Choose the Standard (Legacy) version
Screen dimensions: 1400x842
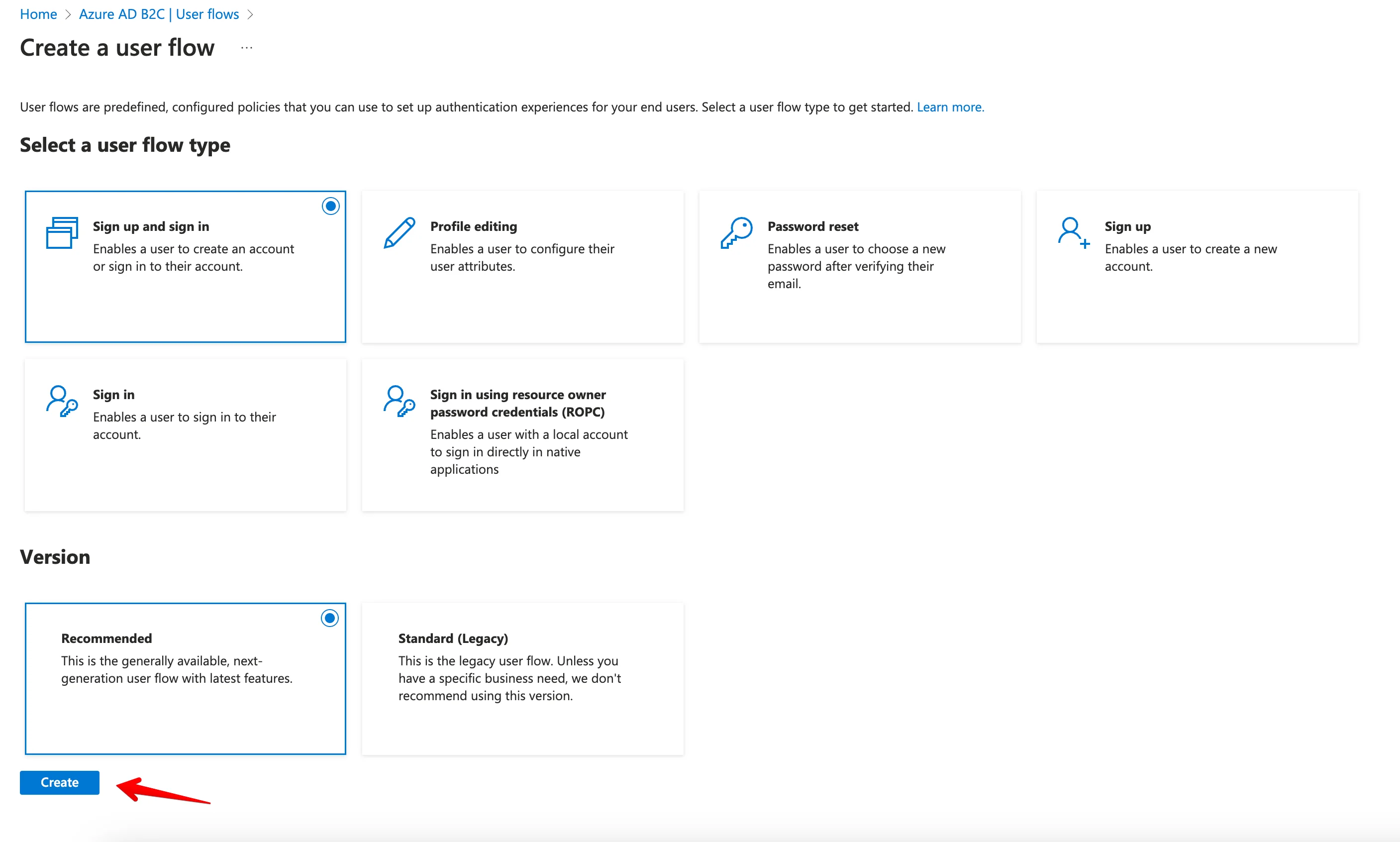click(522, 678)
